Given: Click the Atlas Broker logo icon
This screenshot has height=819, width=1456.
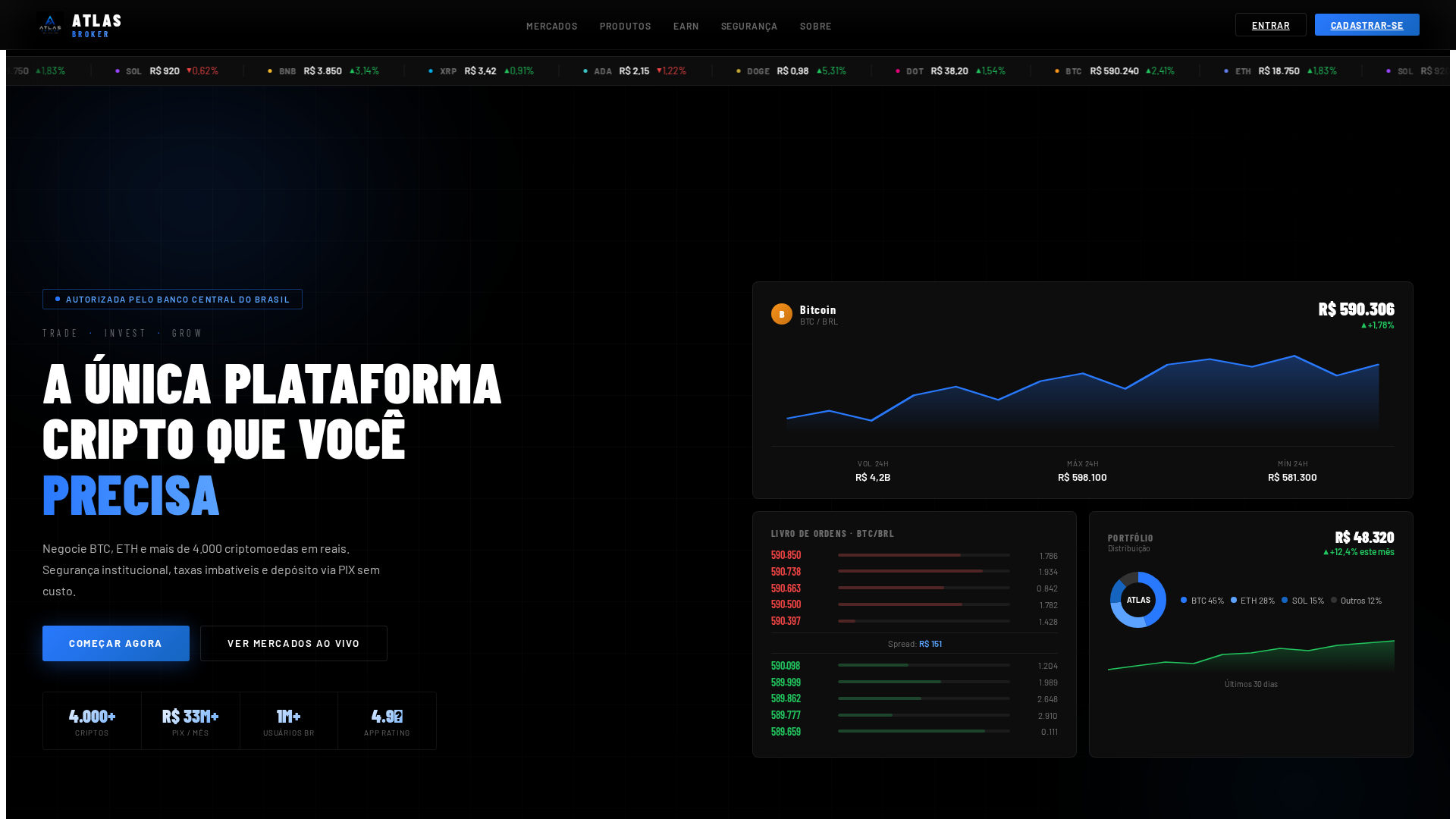Looking at the screenshot, I should (x=50, y=25).
